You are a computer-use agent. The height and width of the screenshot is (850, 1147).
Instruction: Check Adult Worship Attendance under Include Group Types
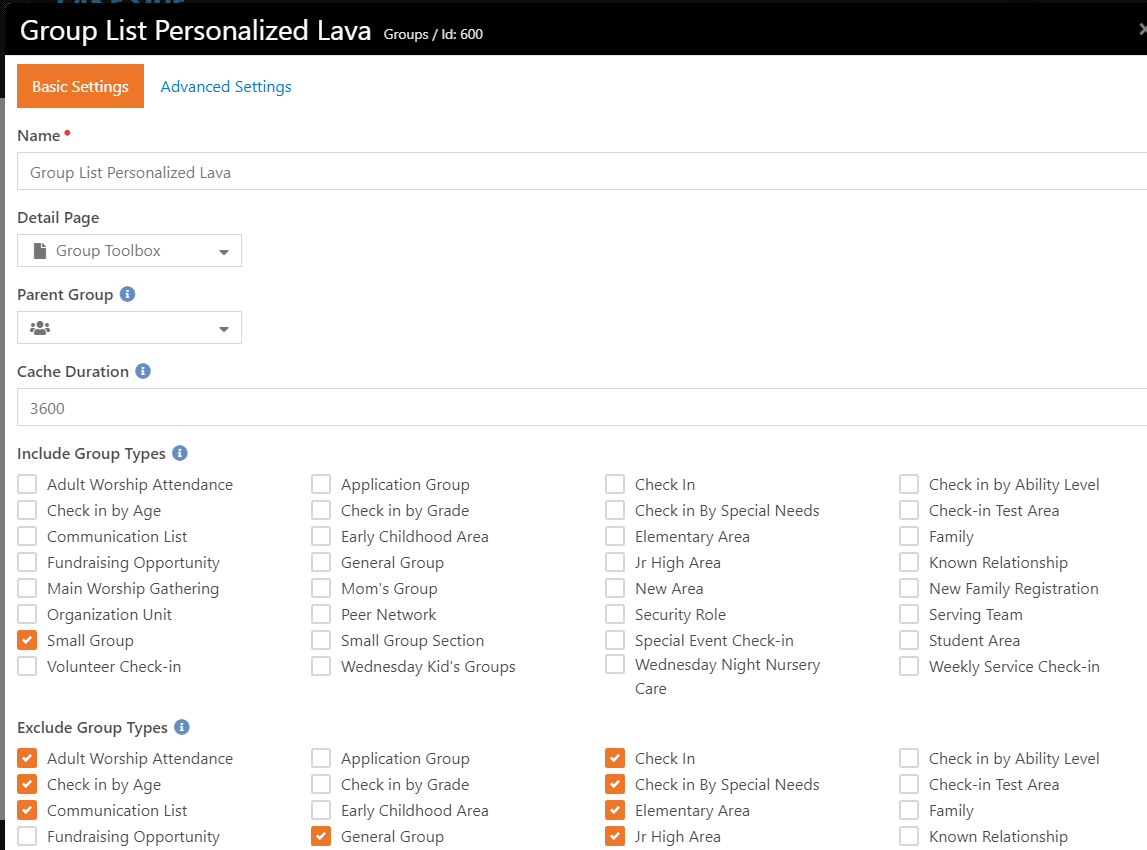tap(27, 484)
